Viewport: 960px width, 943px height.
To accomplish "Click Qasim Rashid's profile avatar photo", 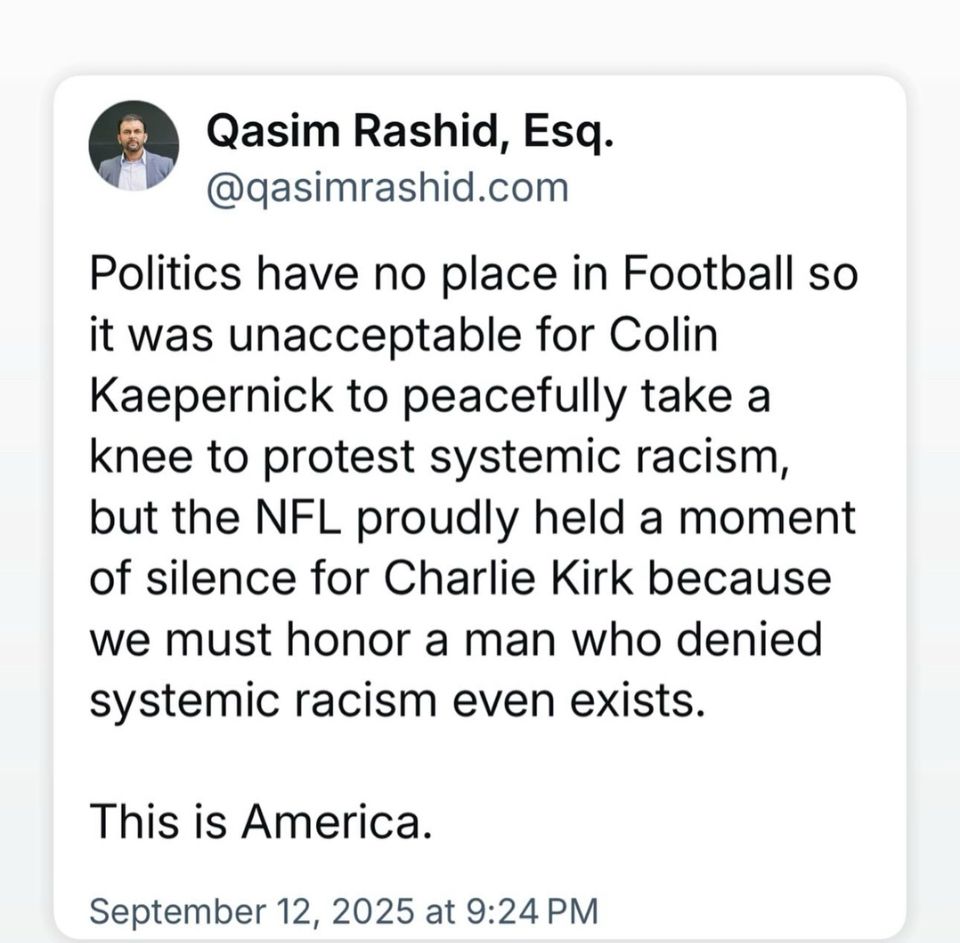I will click(x=134, y=145).
